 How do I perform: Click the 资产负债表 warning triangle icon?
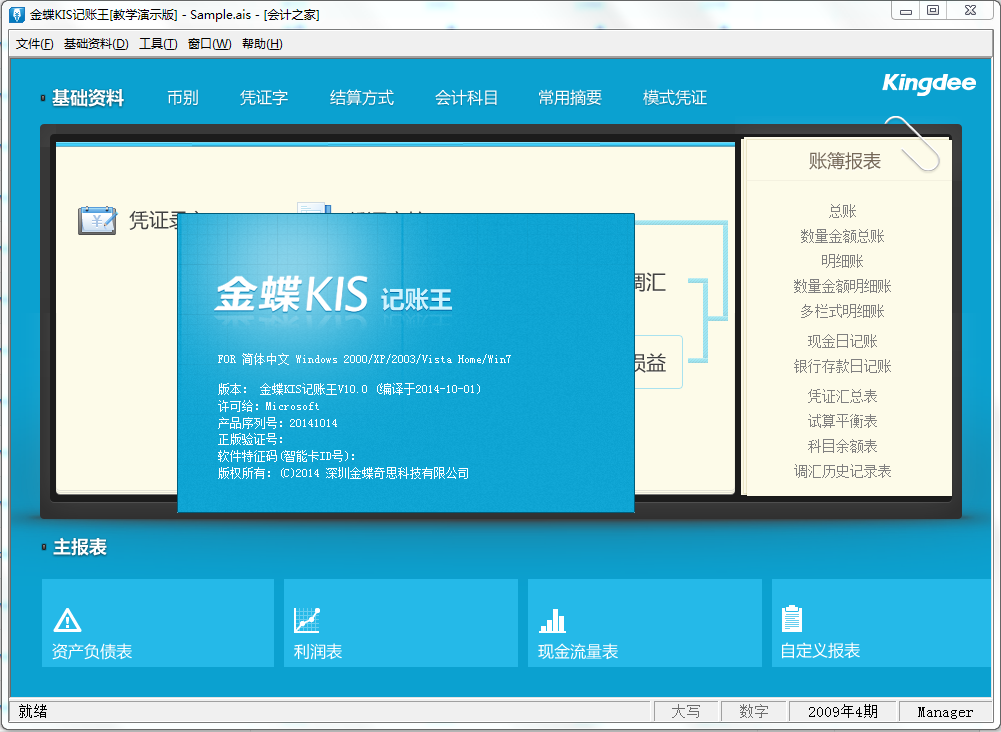pos(67,620)
